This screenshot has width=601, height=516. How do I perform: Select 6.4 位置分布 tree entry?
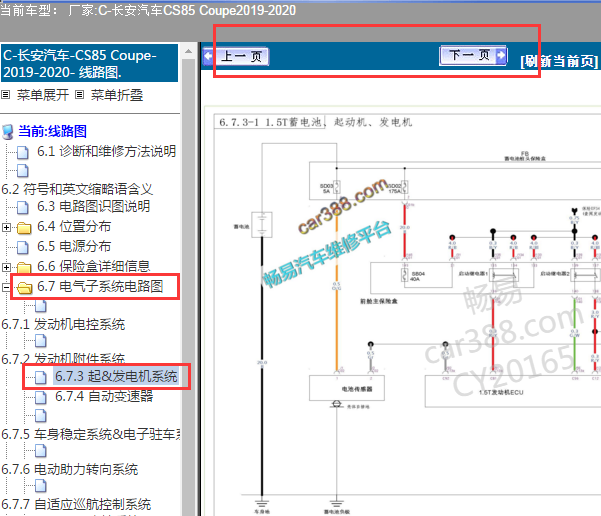74,227
